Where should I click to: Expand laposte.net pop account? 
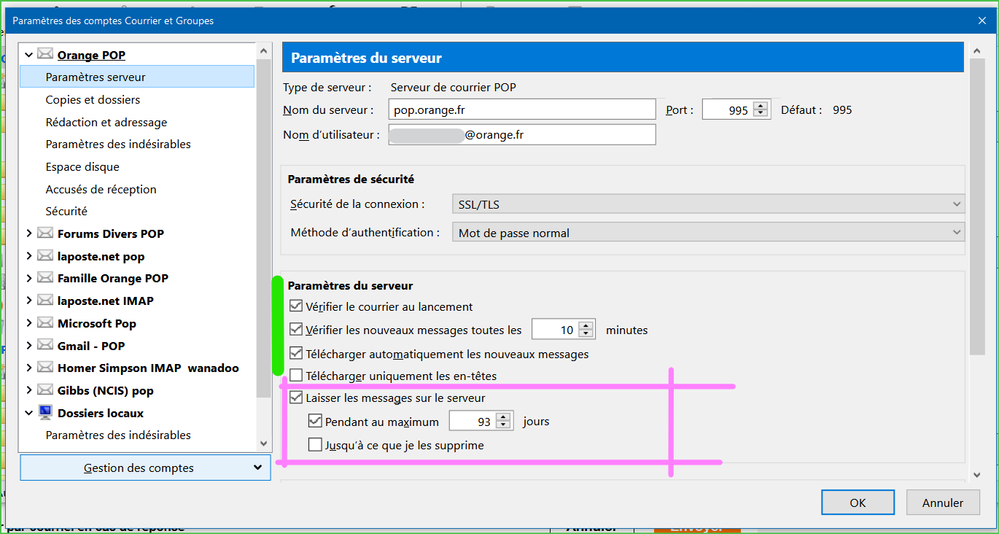tap(29, 256)
